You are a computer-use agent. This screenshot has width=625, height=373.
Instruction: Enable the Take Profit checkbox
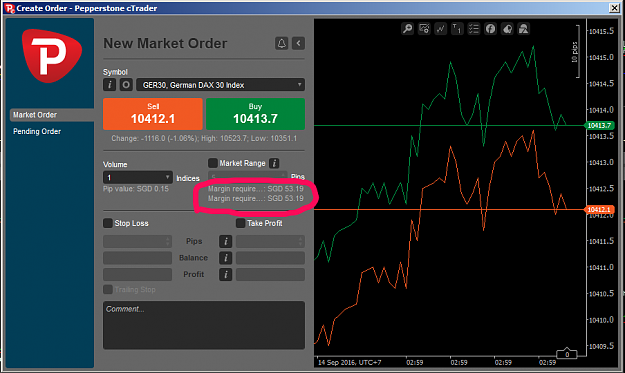240,223
